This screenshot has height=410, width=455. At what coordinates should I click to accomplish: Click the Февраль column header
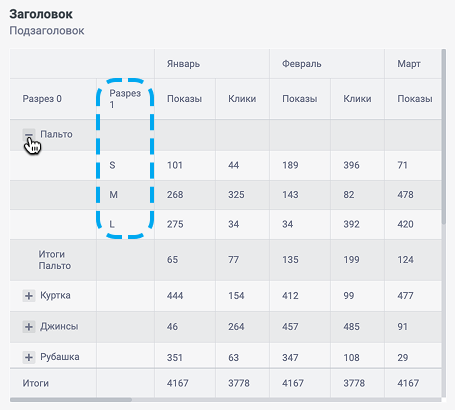point(302,64)
